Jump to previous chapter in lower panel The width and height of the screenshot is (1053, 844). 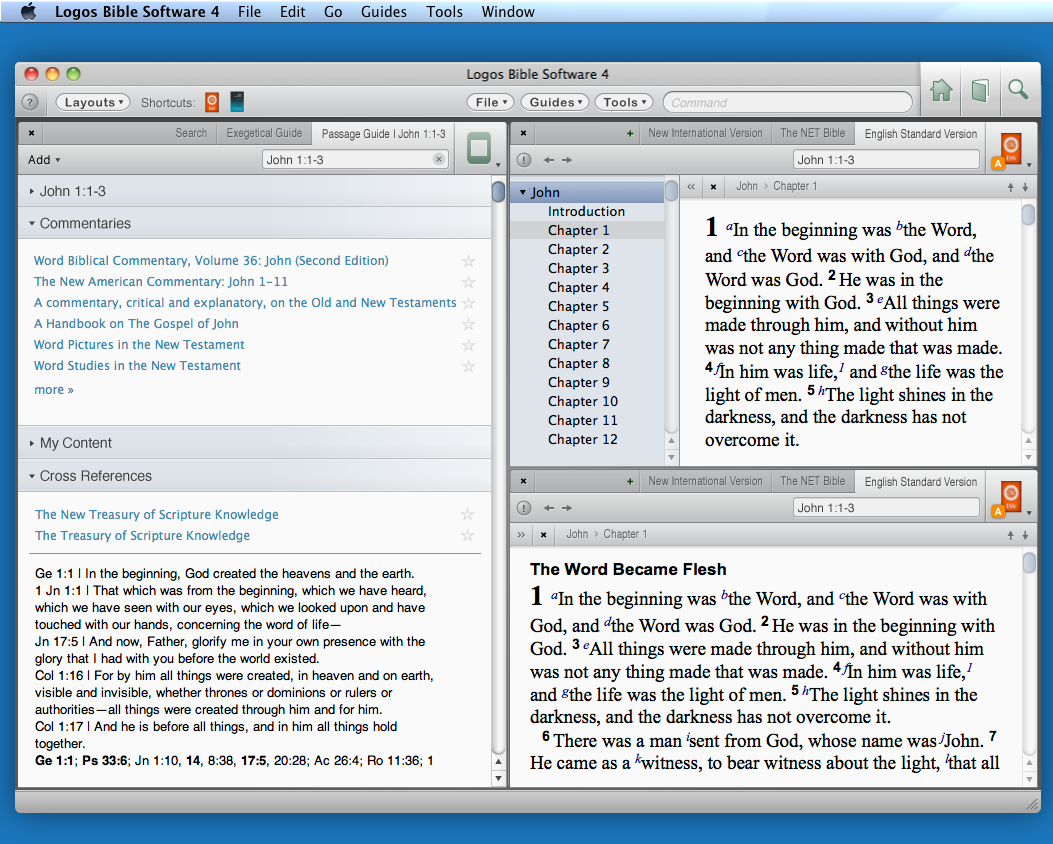1010,535
